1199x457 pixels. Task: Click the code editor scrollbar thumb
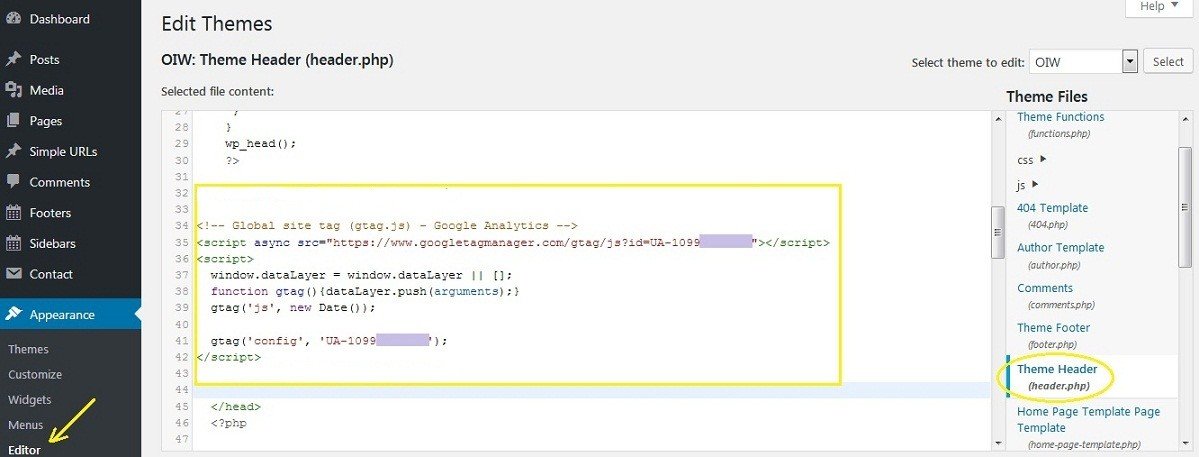click(x=999, y=233)
